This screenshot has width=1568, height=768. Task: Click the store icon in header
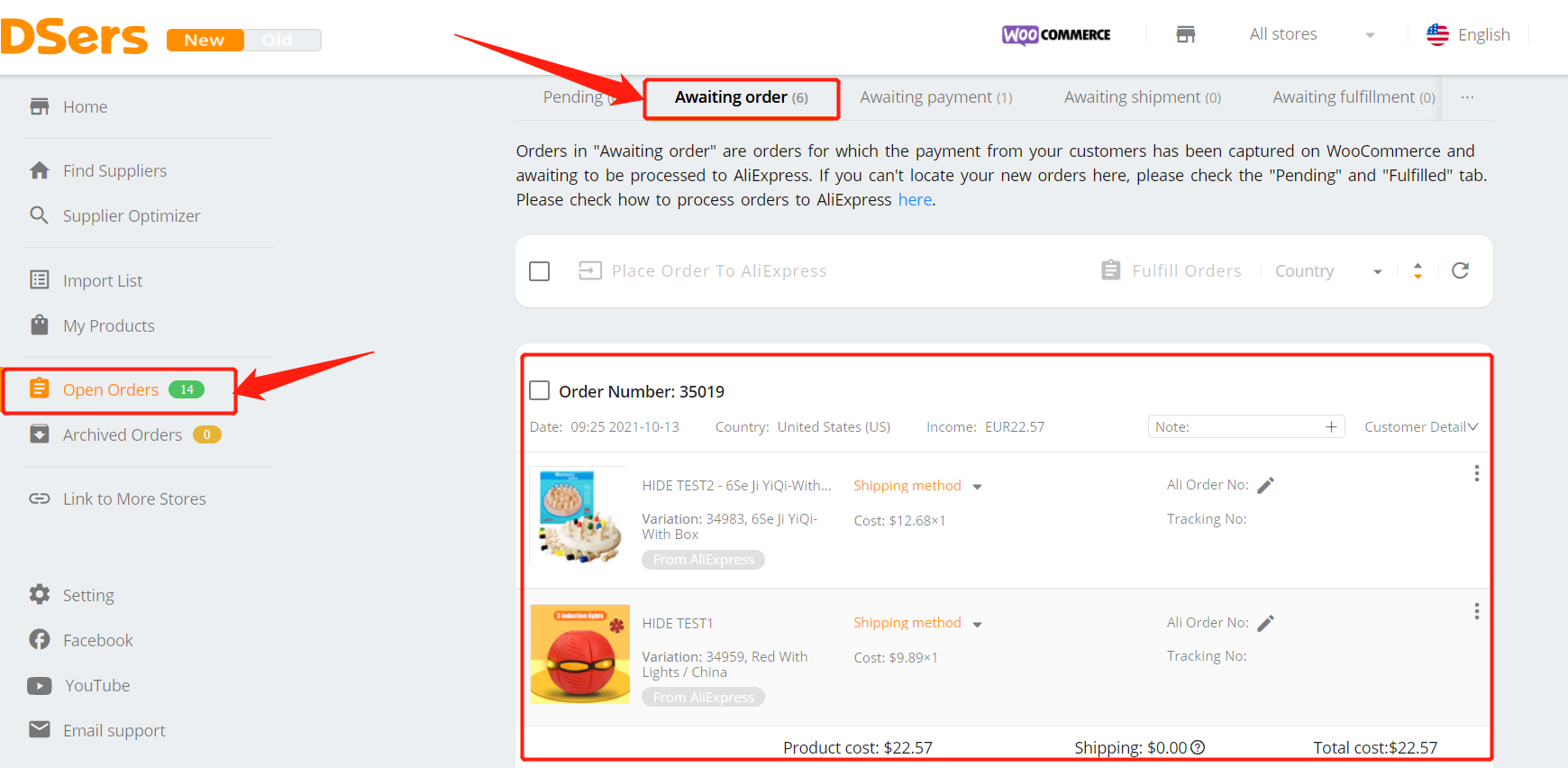pyautogui.click(x=1186, y=34)
